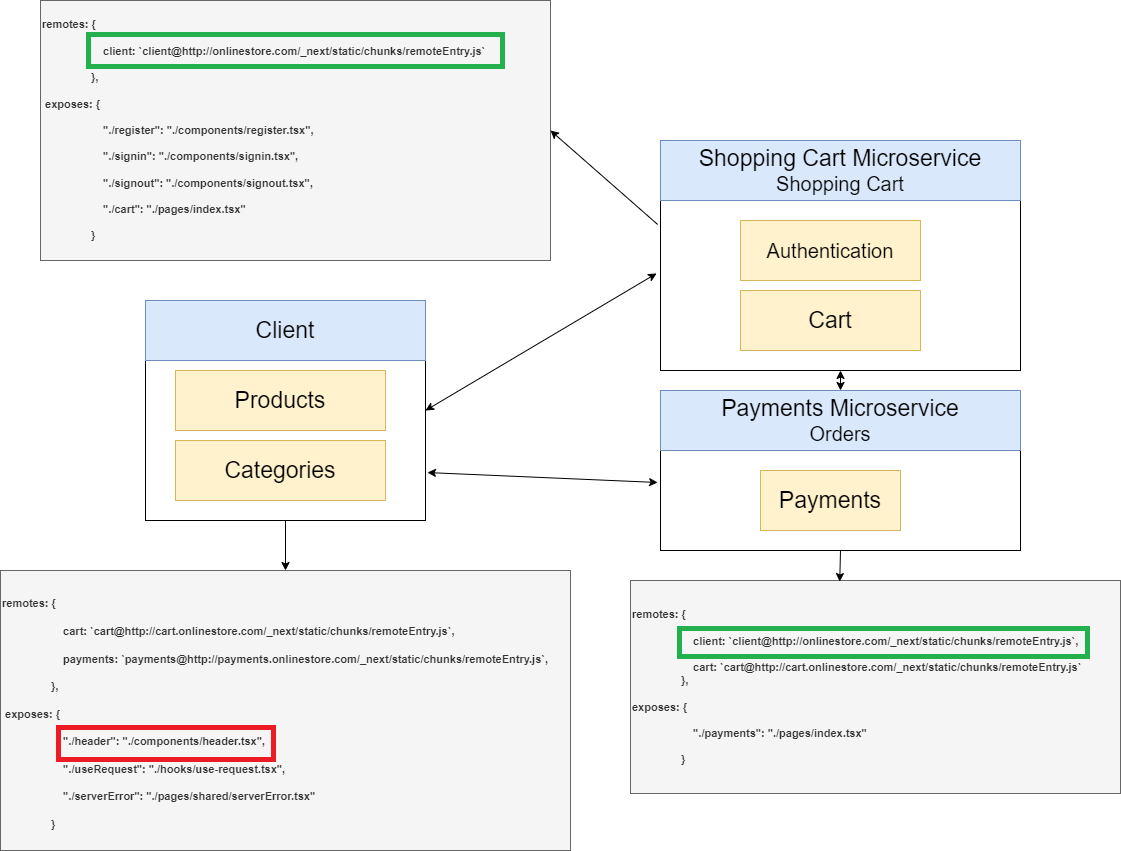Click the ./useRequest hook expose line
This screenshot has width=1121, height=851.
click(174, 769)
